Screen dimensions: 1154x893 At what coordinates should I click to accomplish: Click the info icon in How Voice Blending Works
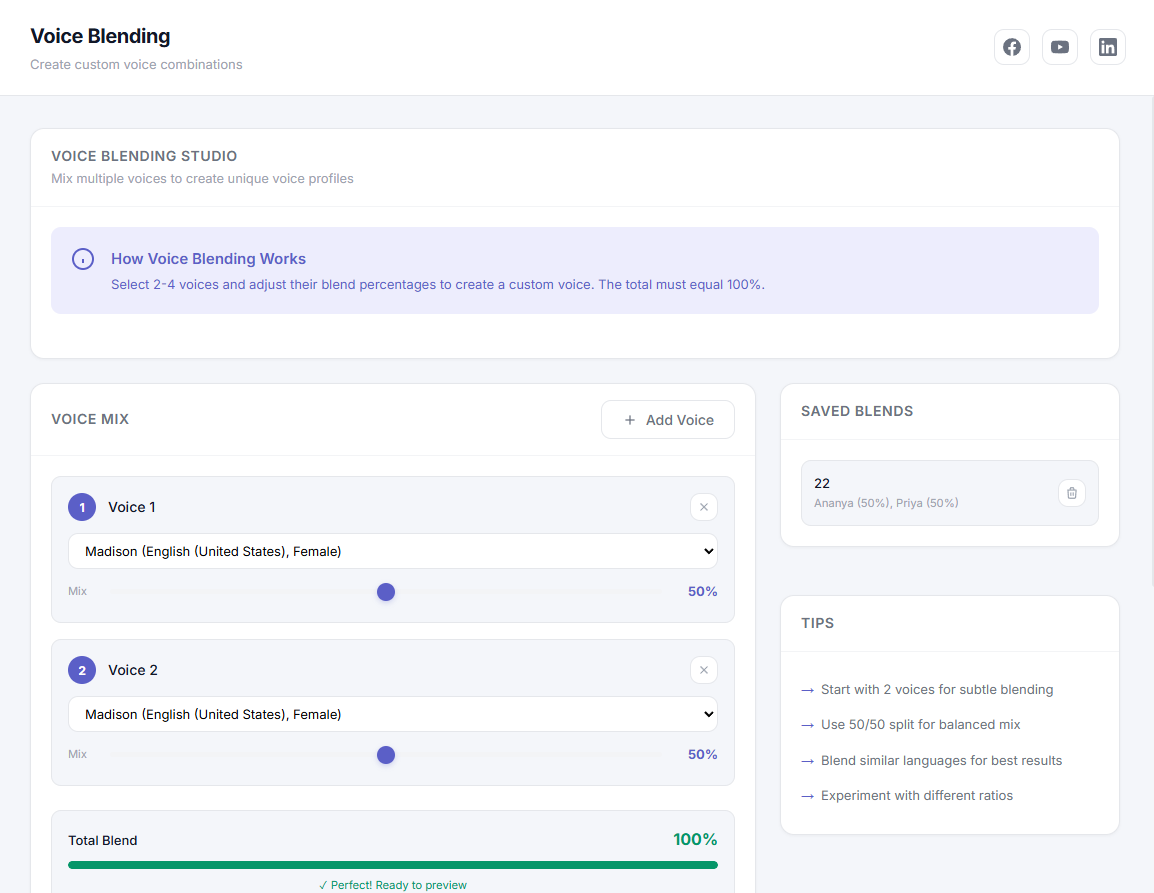click(x=83, y=258)
